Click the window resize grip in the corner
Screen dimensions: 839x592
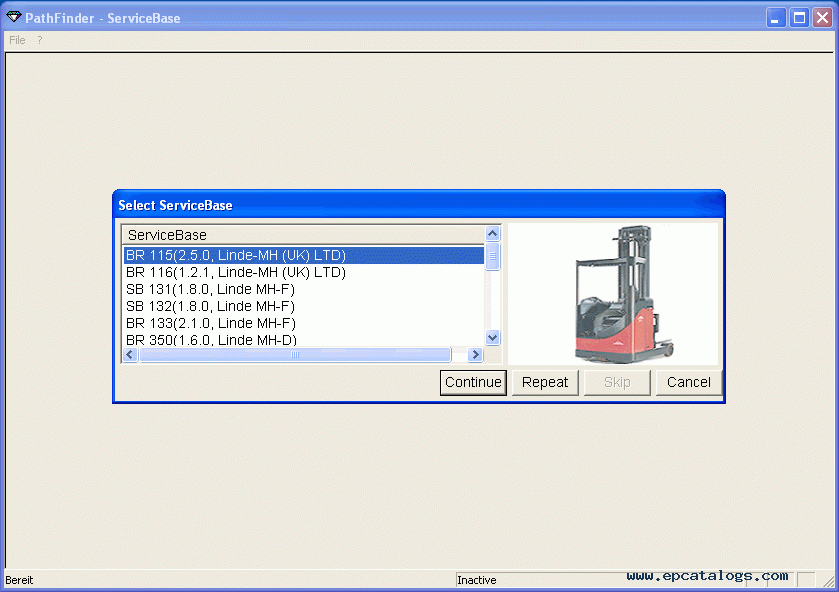pos(828,580)
